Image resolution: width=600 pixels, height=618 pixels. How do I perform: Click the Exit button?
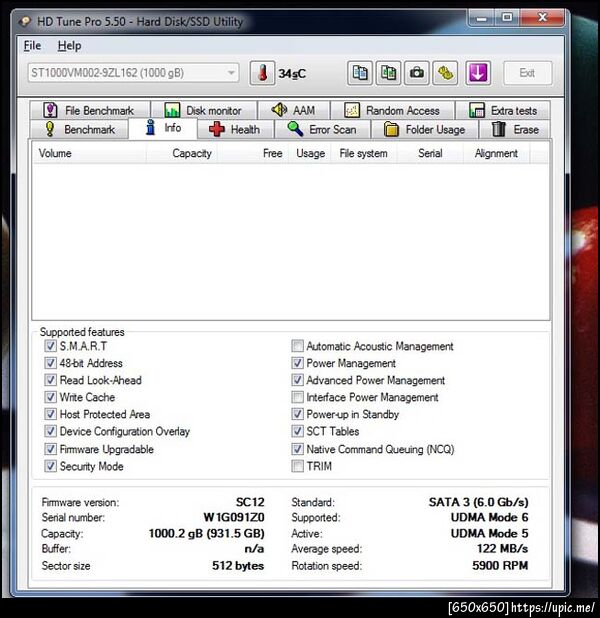coord(527,73)
